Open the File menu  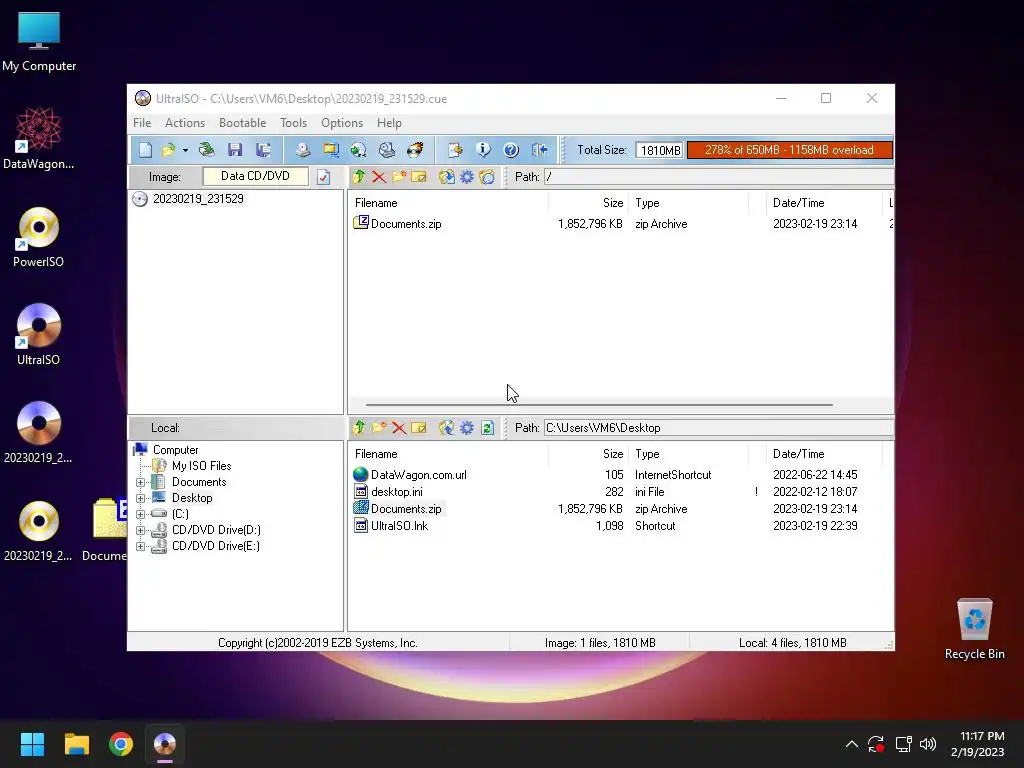142,123
